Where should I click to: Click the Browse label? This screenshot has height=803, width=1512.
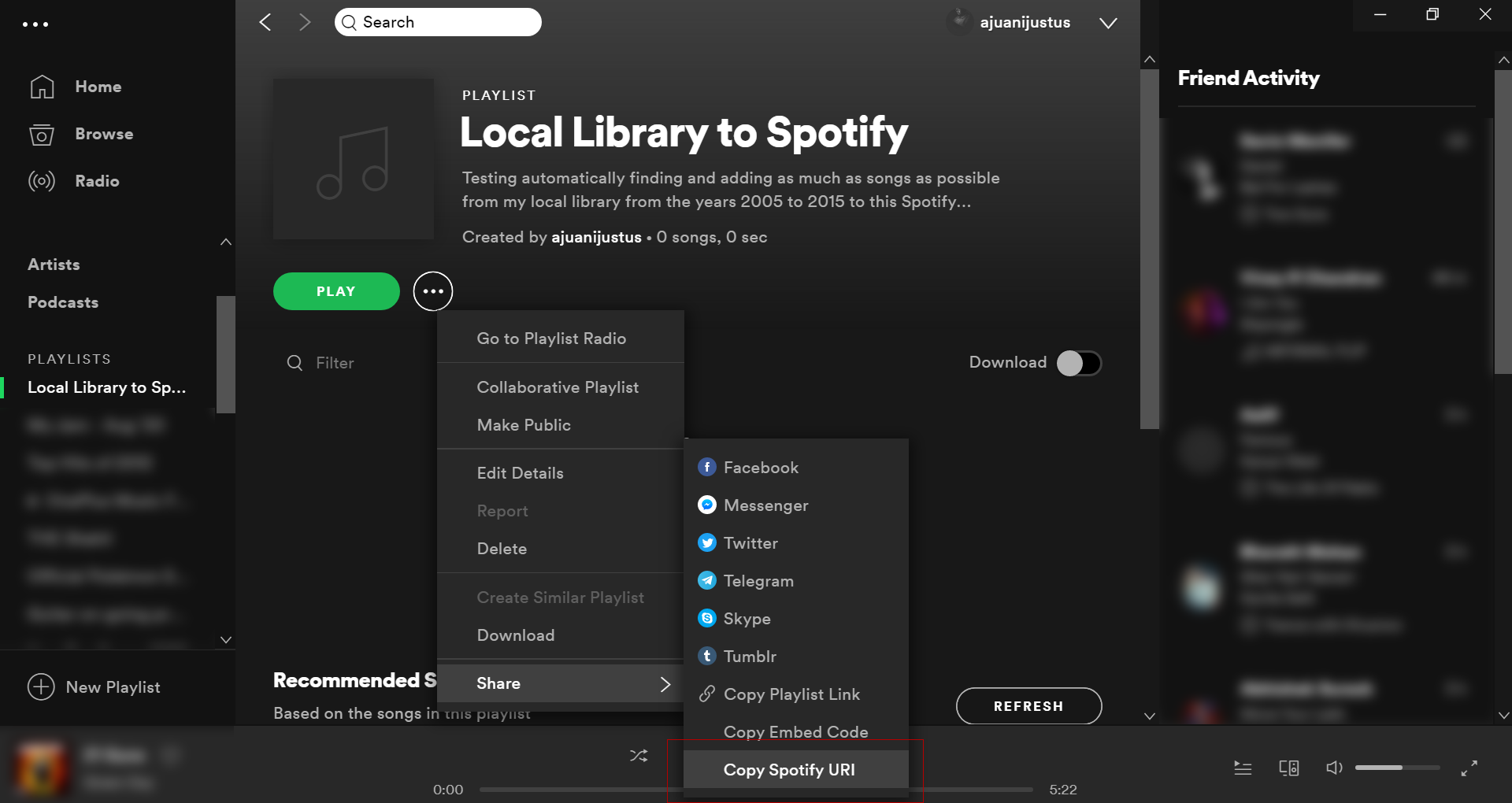click(x=104, y=134)
